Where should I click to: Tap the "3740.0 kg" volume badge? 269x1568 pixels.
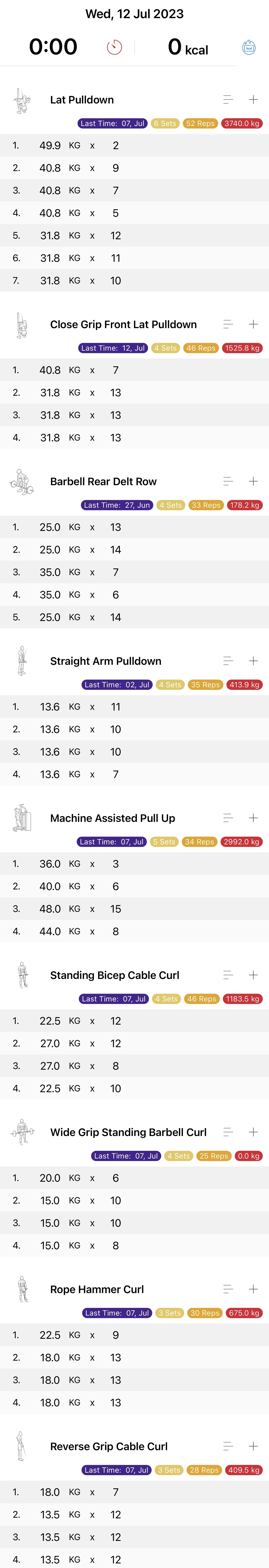[242, 123]
